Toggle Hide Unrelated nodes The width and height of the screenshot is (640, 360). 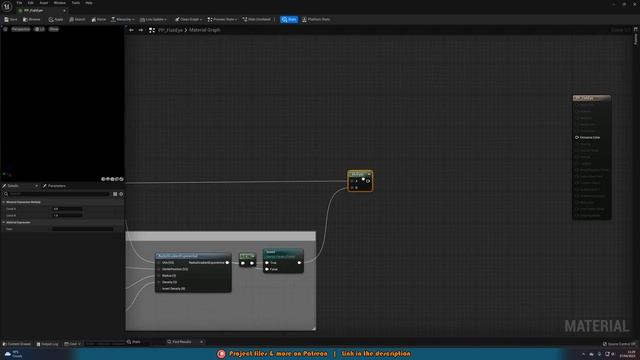click(x=257, y=20)
